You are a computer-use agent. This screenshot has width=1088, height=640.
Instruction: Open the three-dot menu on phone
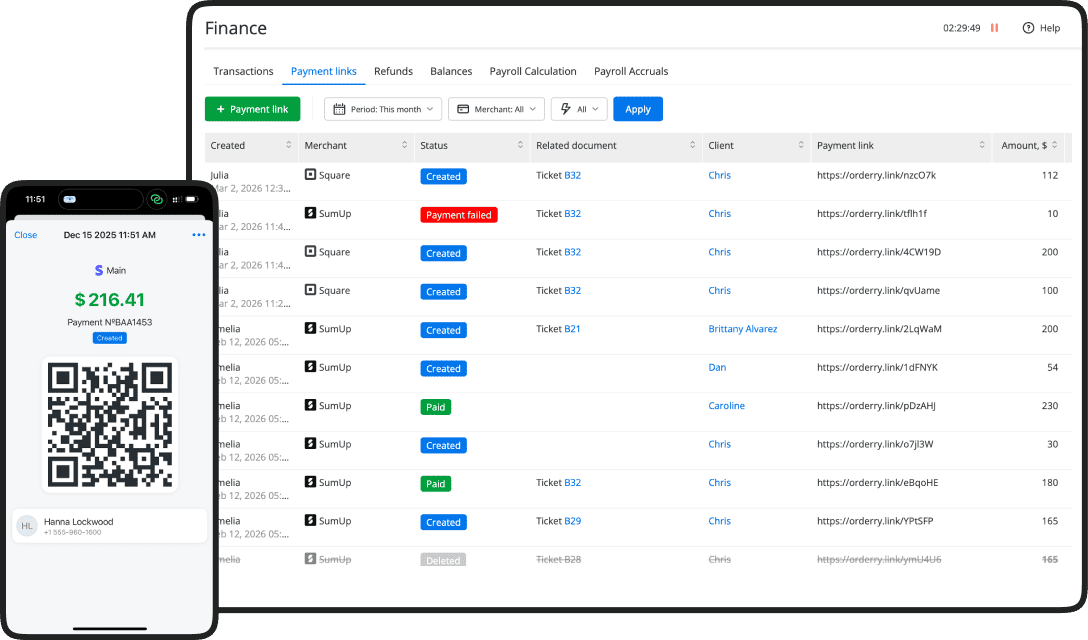pyautogui.click(x=198, y=235)
